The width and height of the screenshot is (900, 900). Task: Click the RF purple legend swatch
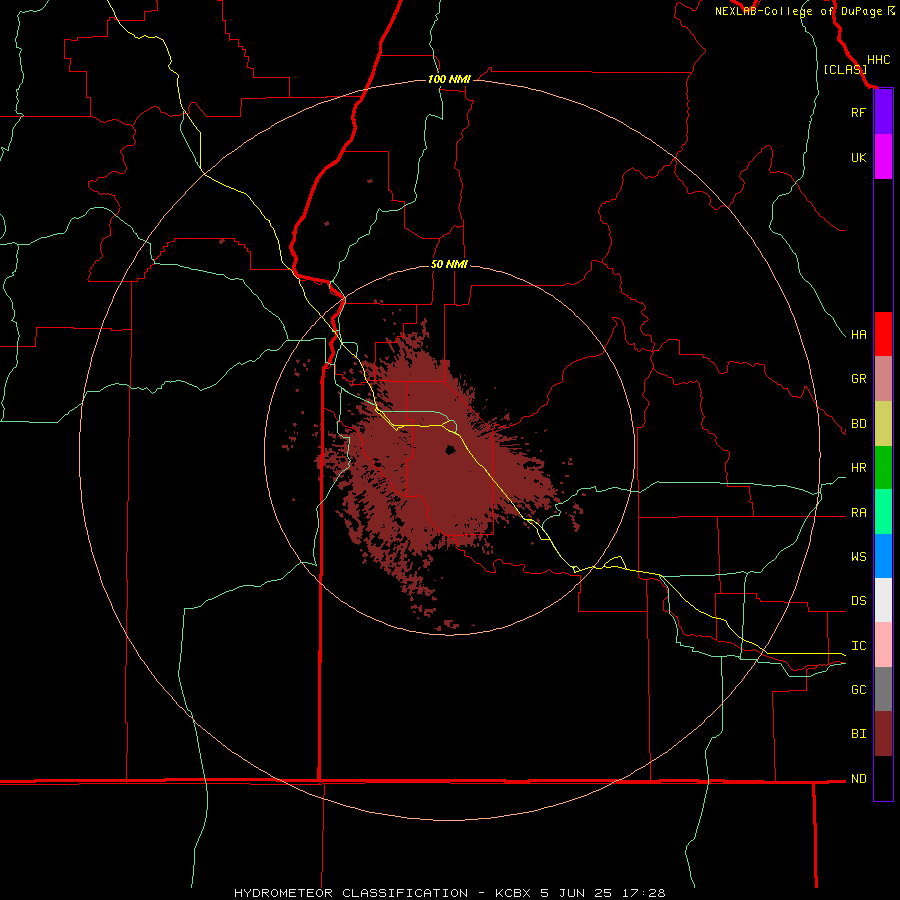[883, 111]
